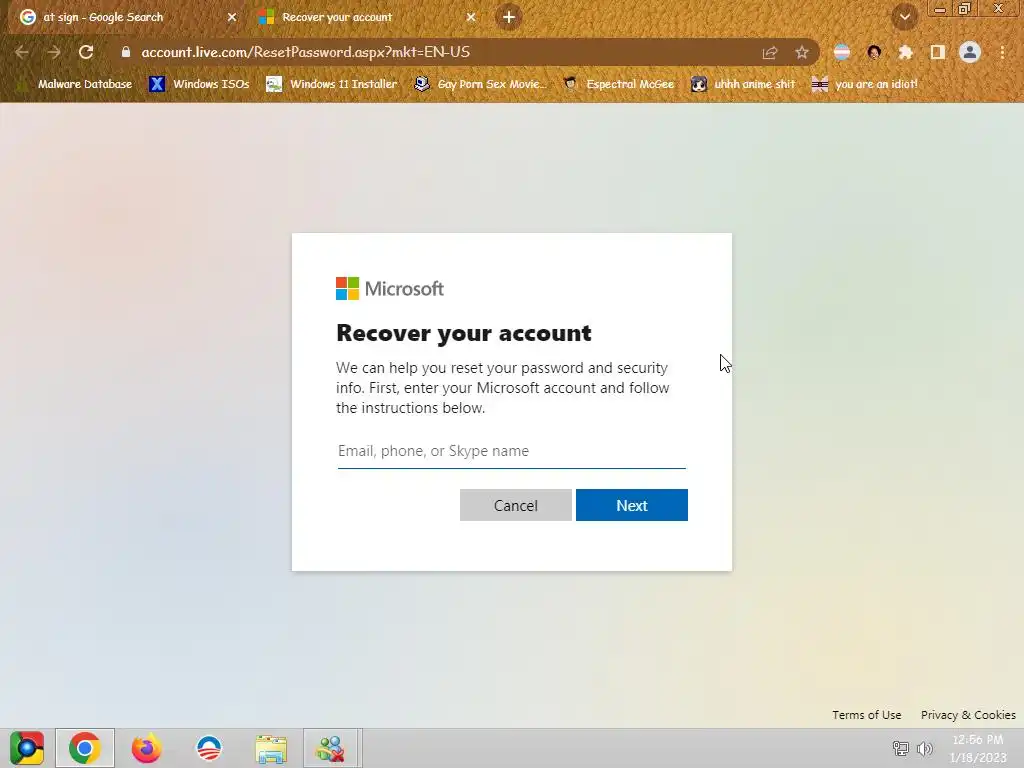Image resolution: width=1024 pixels, height=768 pixels.
Task: Click the Microsoft logo
Action: (390, 289)
